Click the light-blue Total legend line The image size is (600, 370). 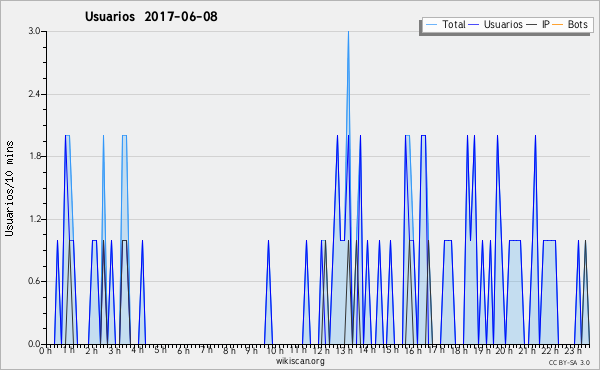click(x=431, y=24)
